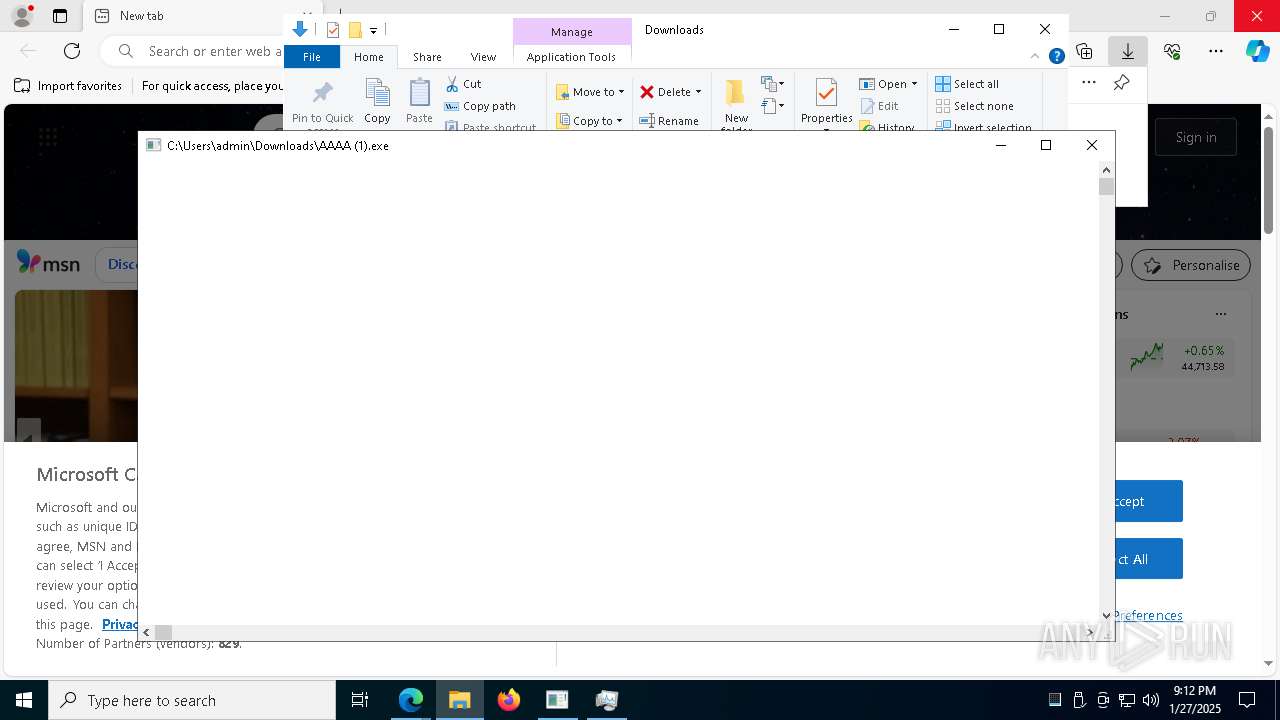Click the properties quick access toolbar icon
Screen dimensions: 1280x720
click(333, 30)
